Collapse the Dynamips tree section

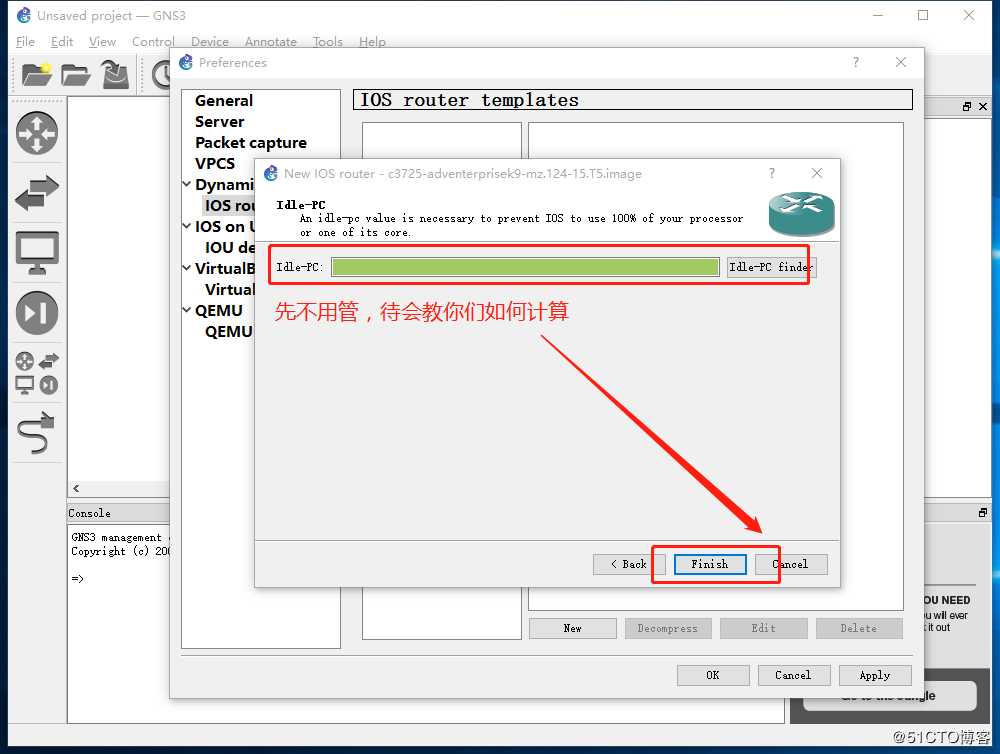pyautogui.click(x=187, y=184)
